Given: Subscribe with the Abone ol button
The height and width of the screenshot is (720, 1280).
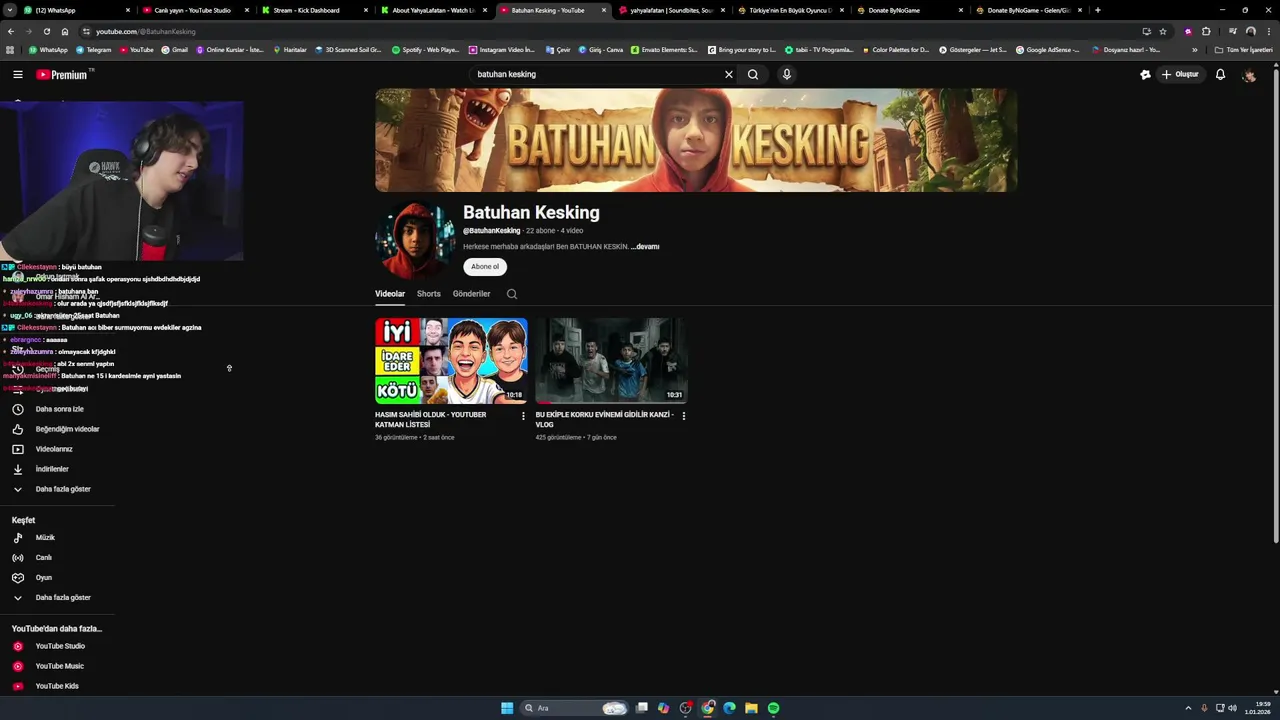Looking at the screenshot, I should 485,266.
